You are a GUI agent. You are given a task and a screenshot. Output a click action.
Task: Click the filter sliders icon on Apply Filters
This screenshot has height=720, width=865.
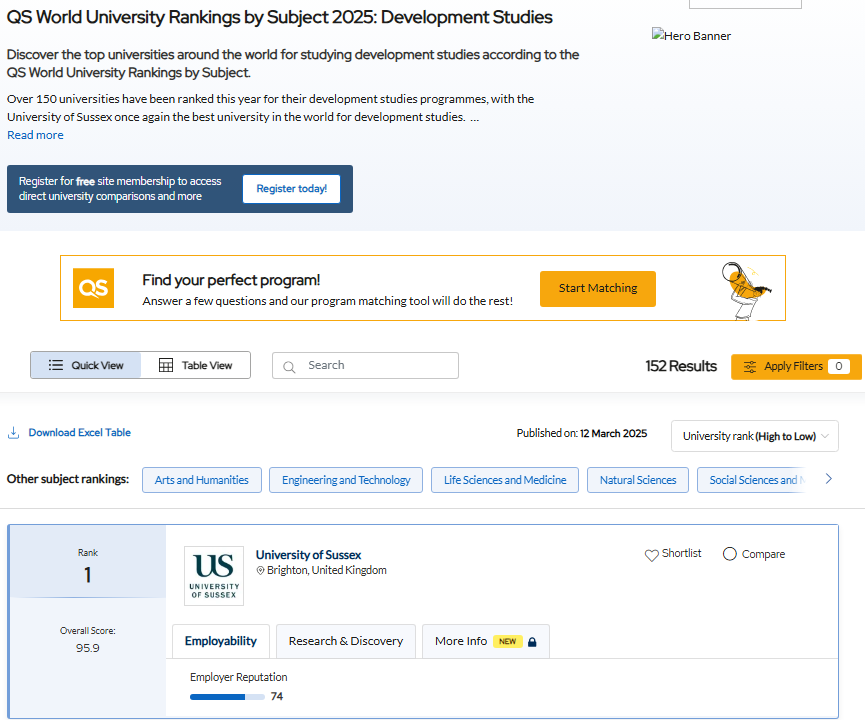coord(750,367)
